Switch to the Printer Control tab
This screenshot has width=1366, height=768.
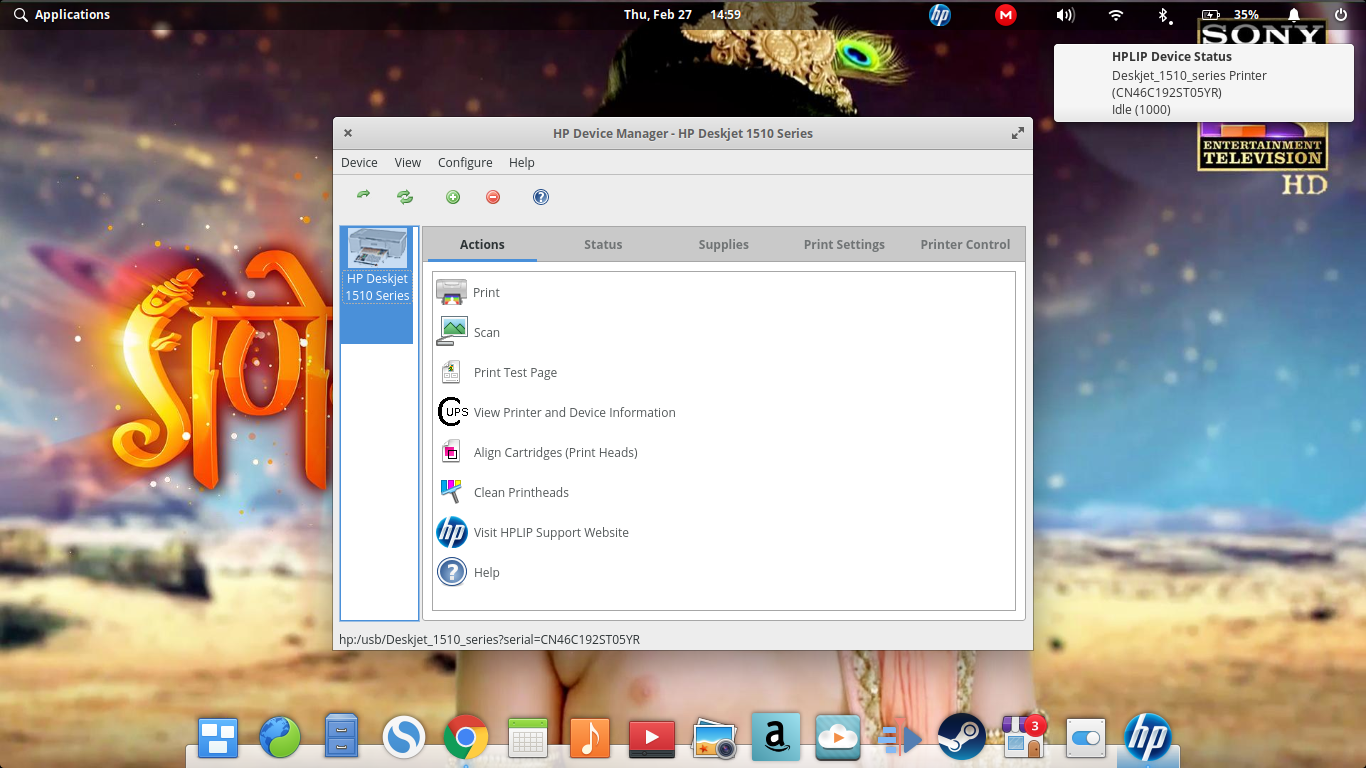(964, 244)
